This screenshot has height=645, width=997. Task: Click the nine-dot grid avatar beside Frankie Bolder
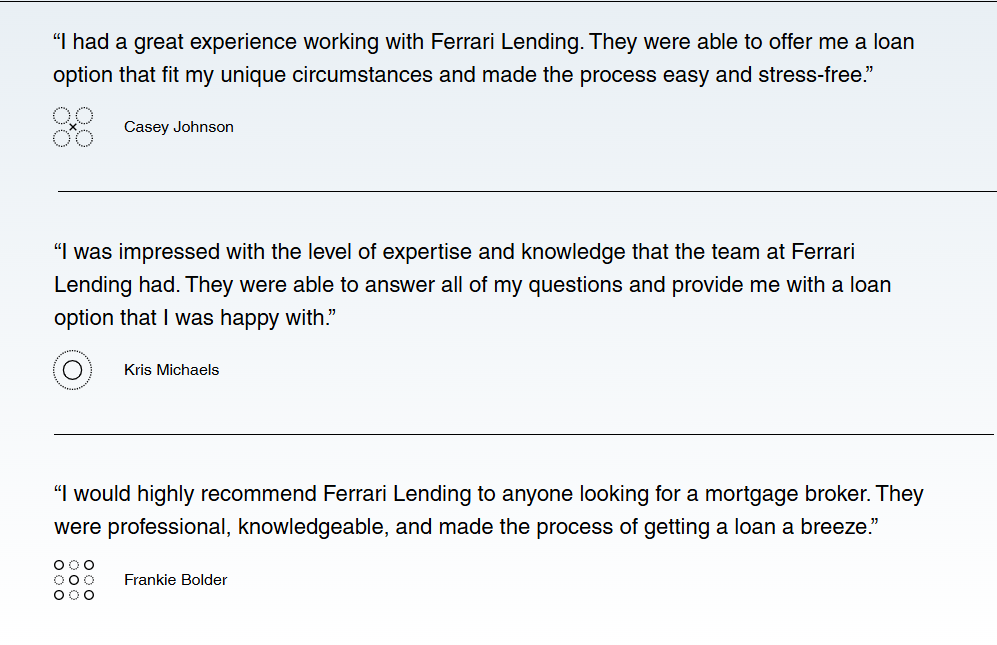click(74, 580)
